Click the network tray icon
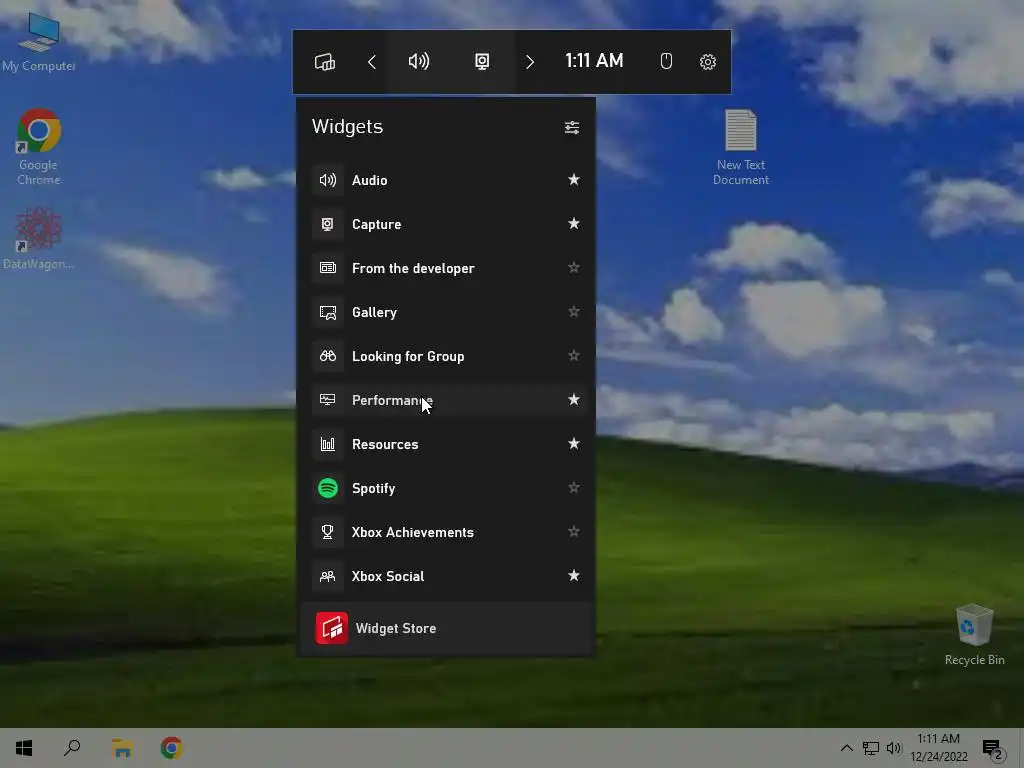 pyautogui.click(x=871, y=748)
